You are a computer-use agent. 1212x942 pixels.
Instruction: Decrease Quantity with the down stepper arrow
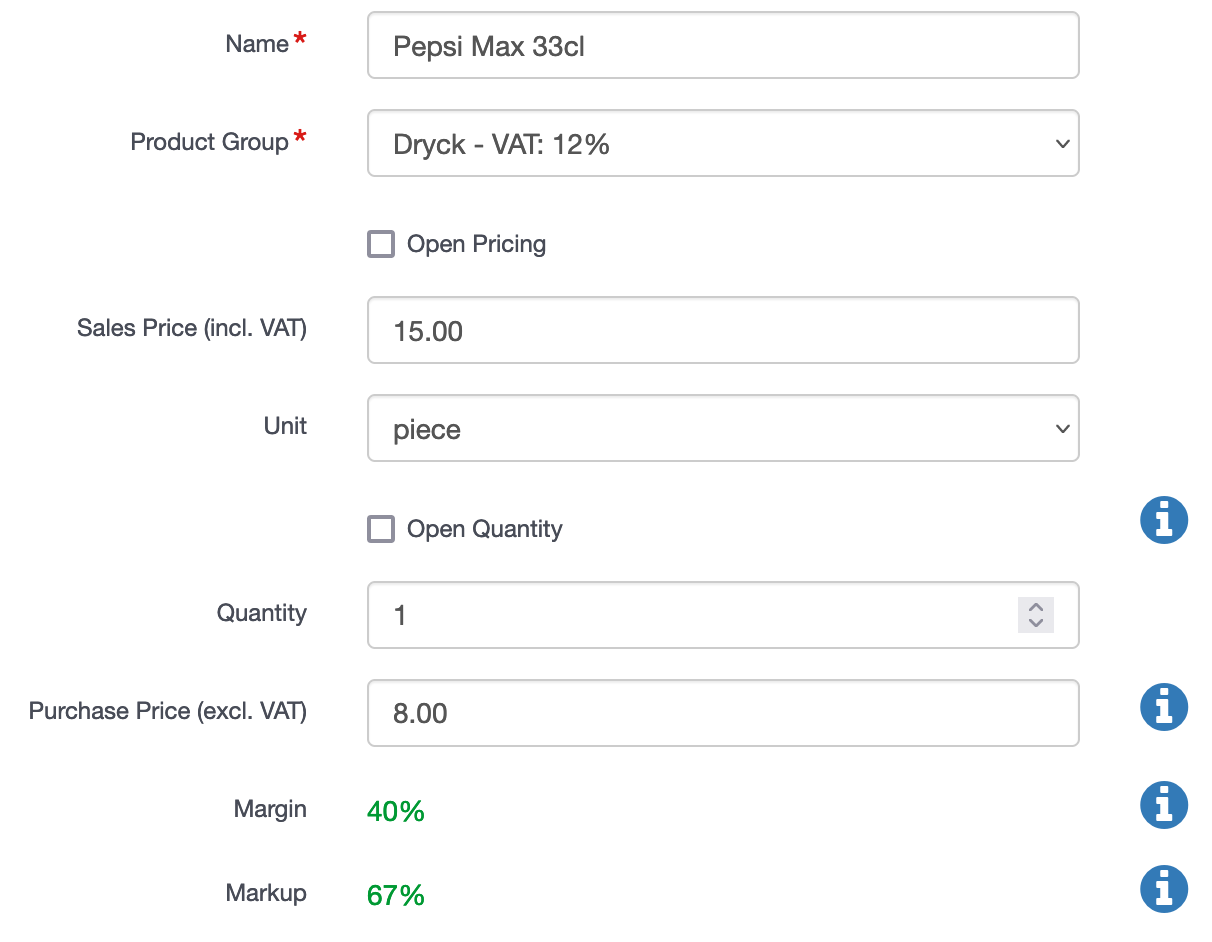pyautogui.click(x=1036, y=623)
